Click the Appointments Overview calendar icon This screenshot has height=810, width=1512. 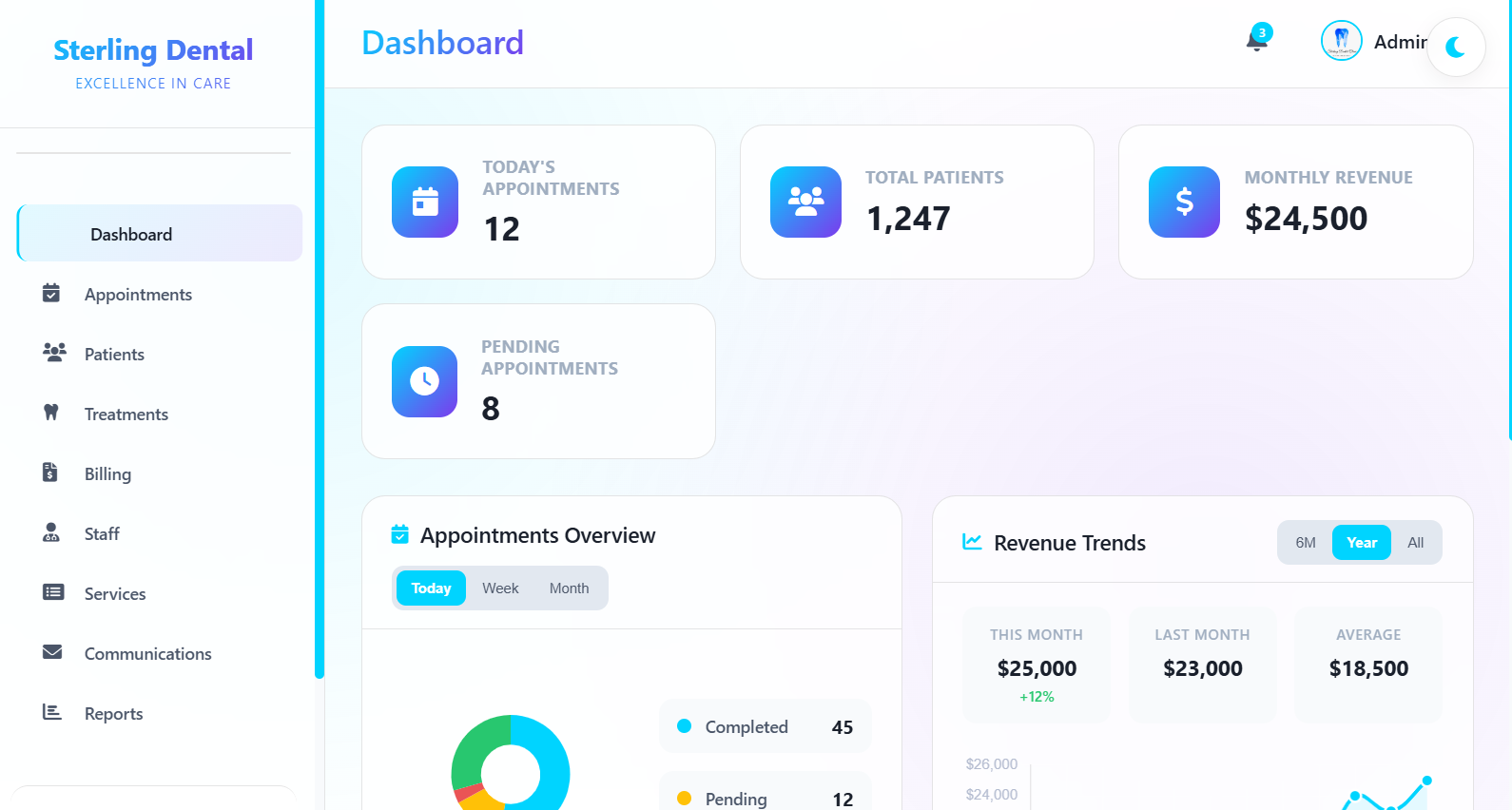[x=400, y=534]
